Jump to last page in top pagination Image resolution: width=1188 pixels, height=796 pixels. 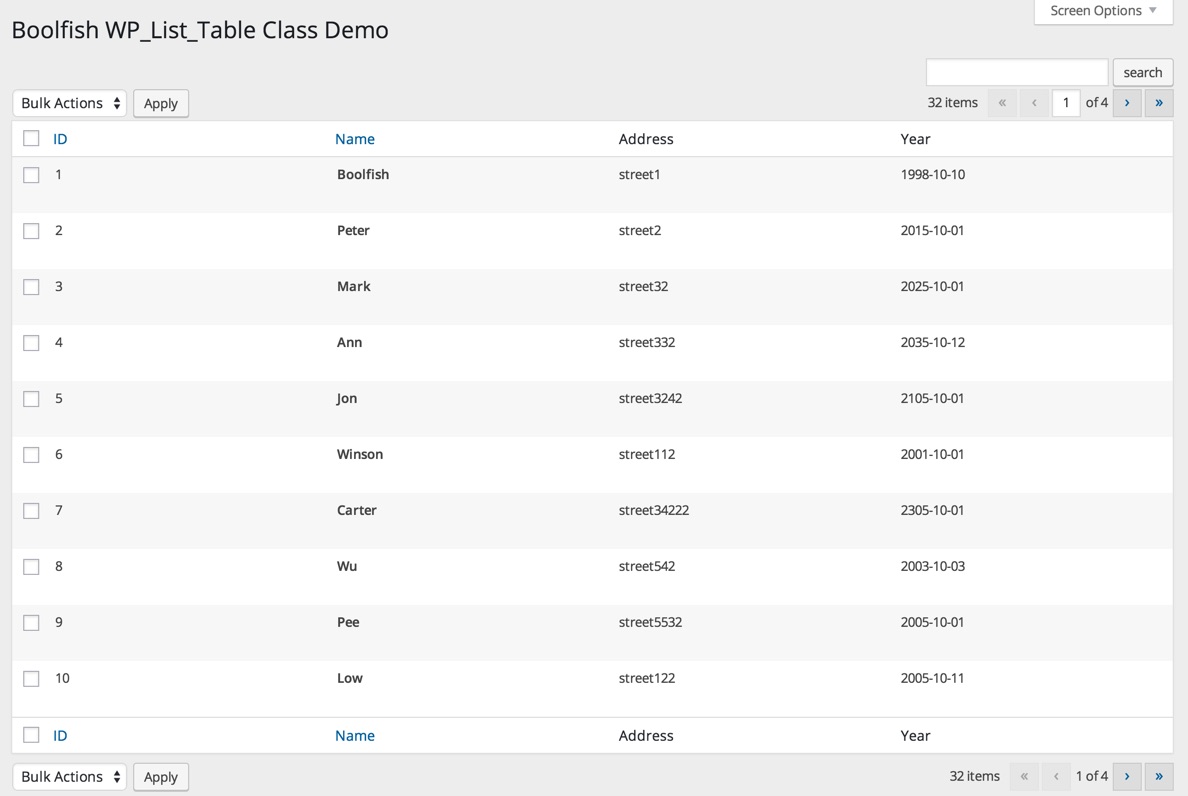1159,103
